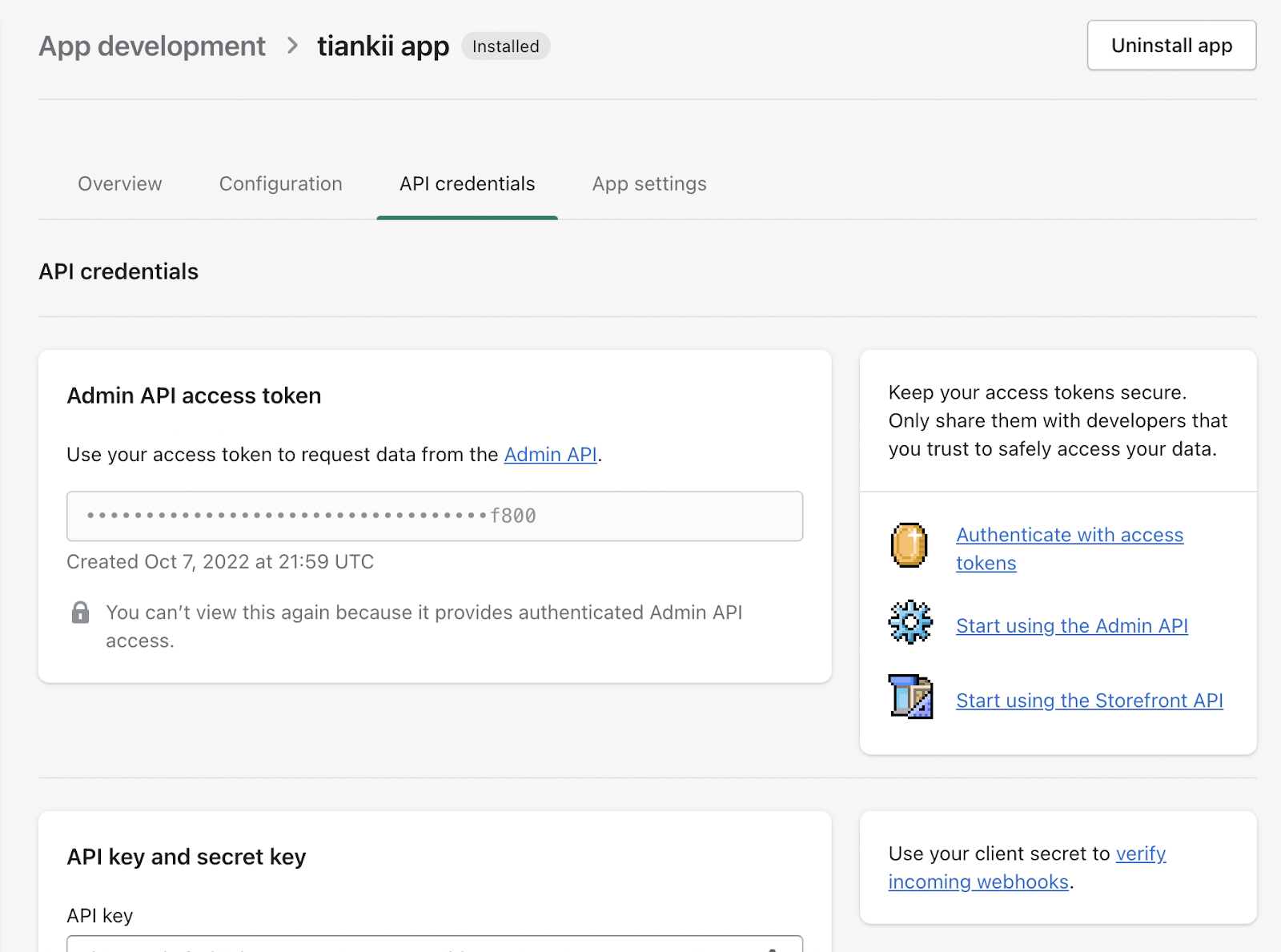Follow the Start using the Storefront API link
This screenshot has width=1281, height=952.
click(1090, 701)
